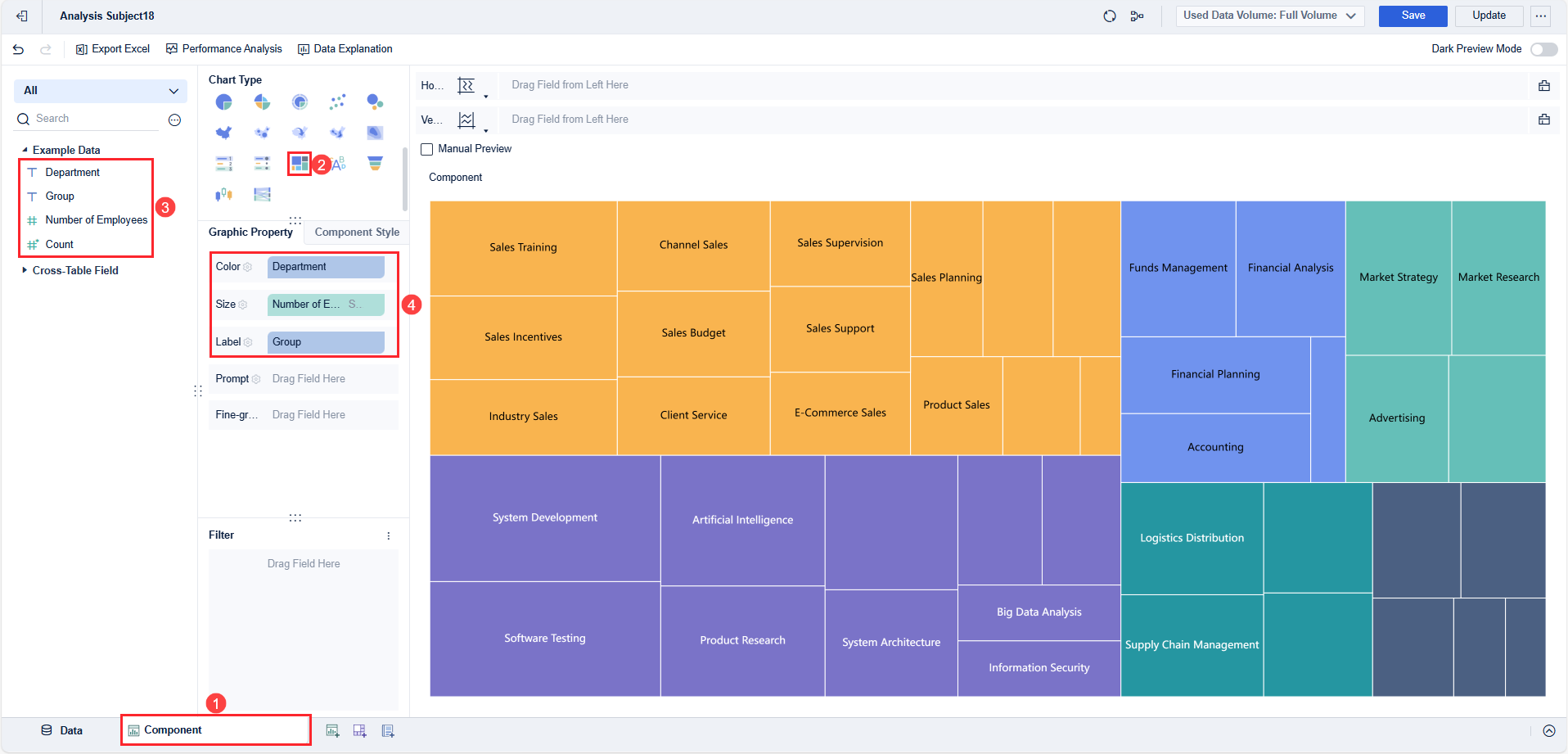Enable the Manual Preview checkbox
Image resolution: width=1568 pixels, height=754 pixels.
point(427,149)
